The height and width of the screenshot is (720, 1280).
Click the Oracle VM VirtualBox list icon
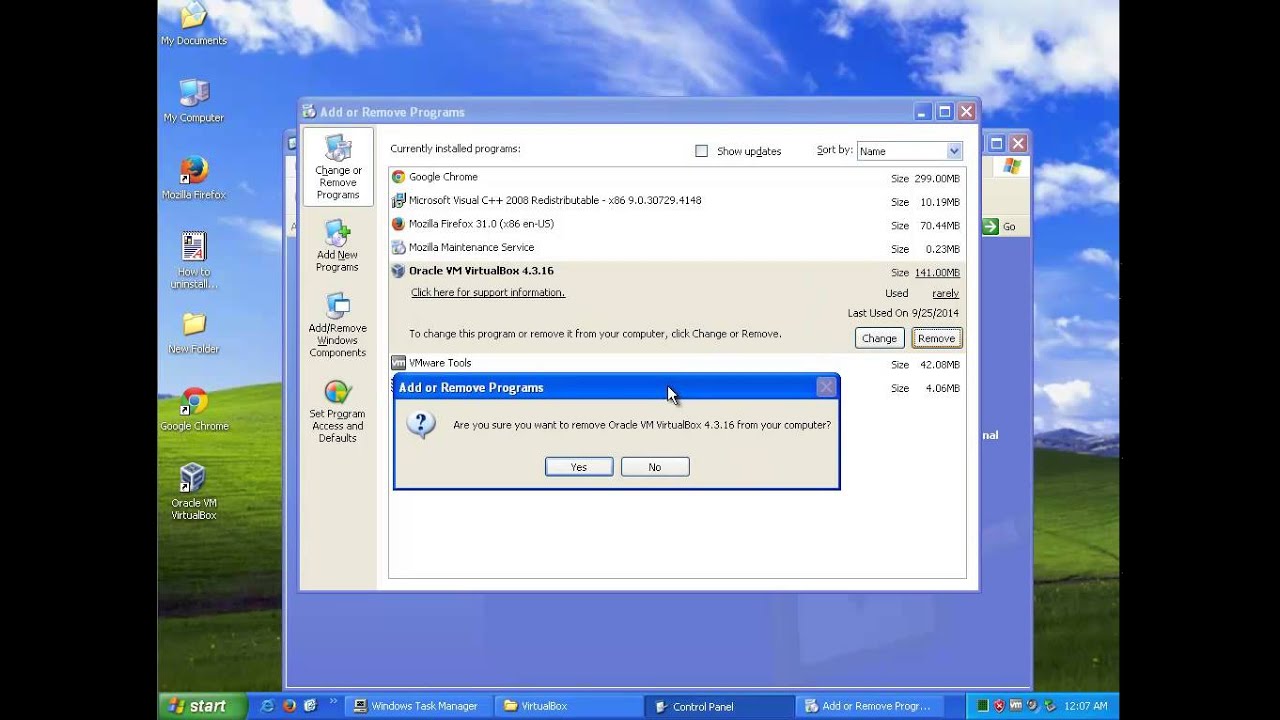tap(398, 271)
